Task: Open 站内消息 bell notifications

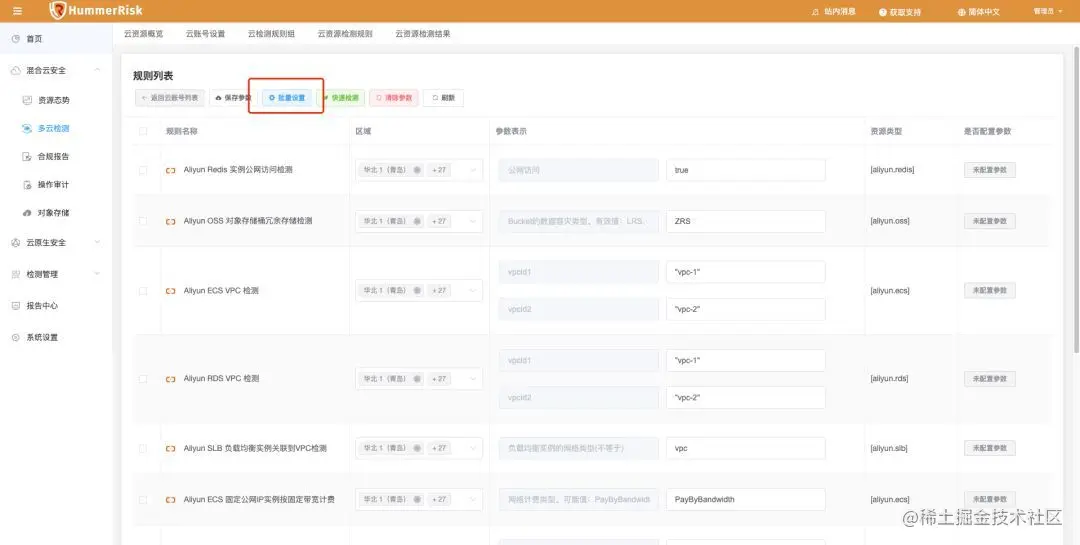Action: (x=833, y=12)
